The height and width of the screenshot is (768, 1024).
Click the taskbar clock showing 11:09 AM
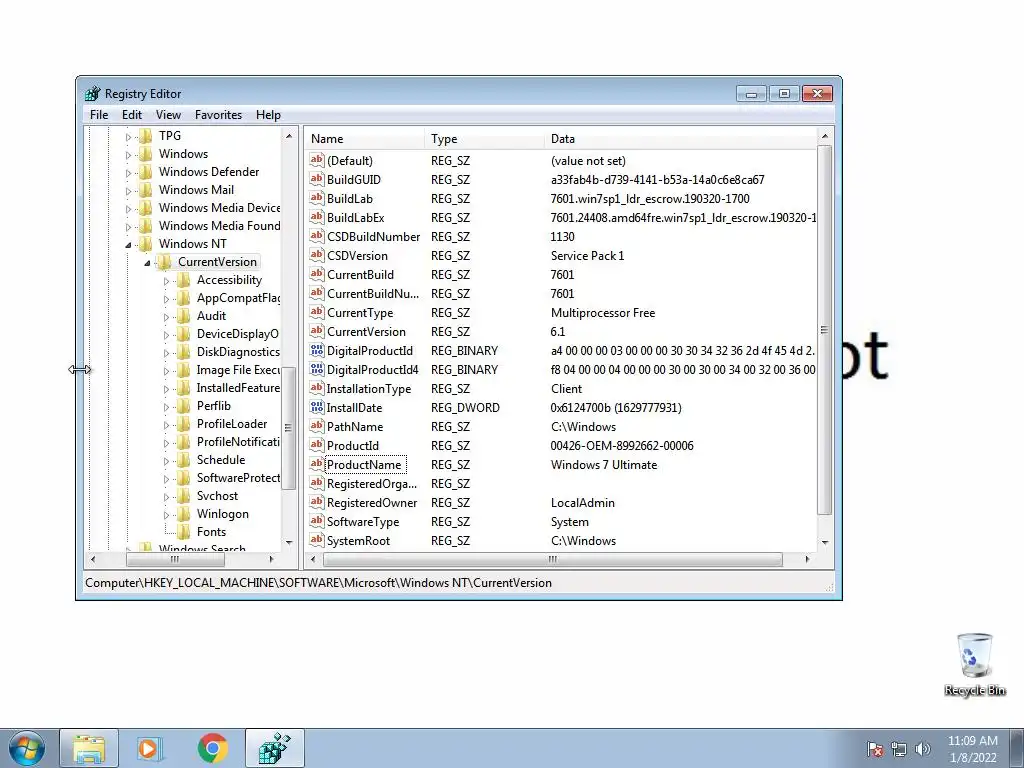click(x=972, y=748)
